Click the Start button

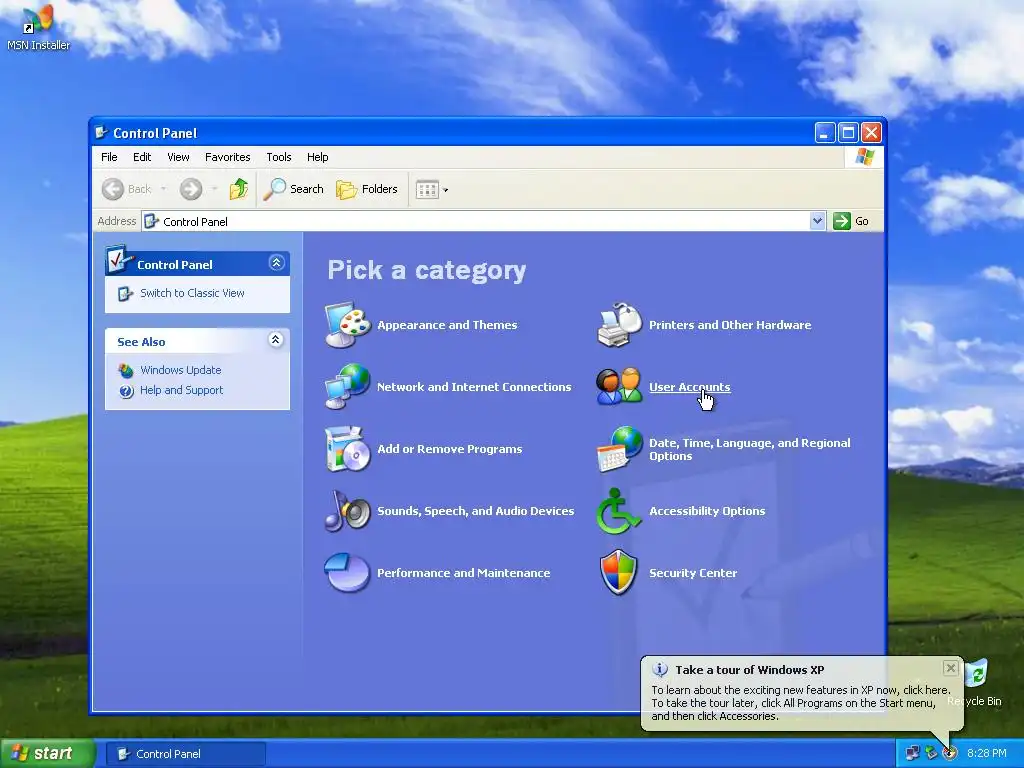pyautogui.click(x=47, y=754)
